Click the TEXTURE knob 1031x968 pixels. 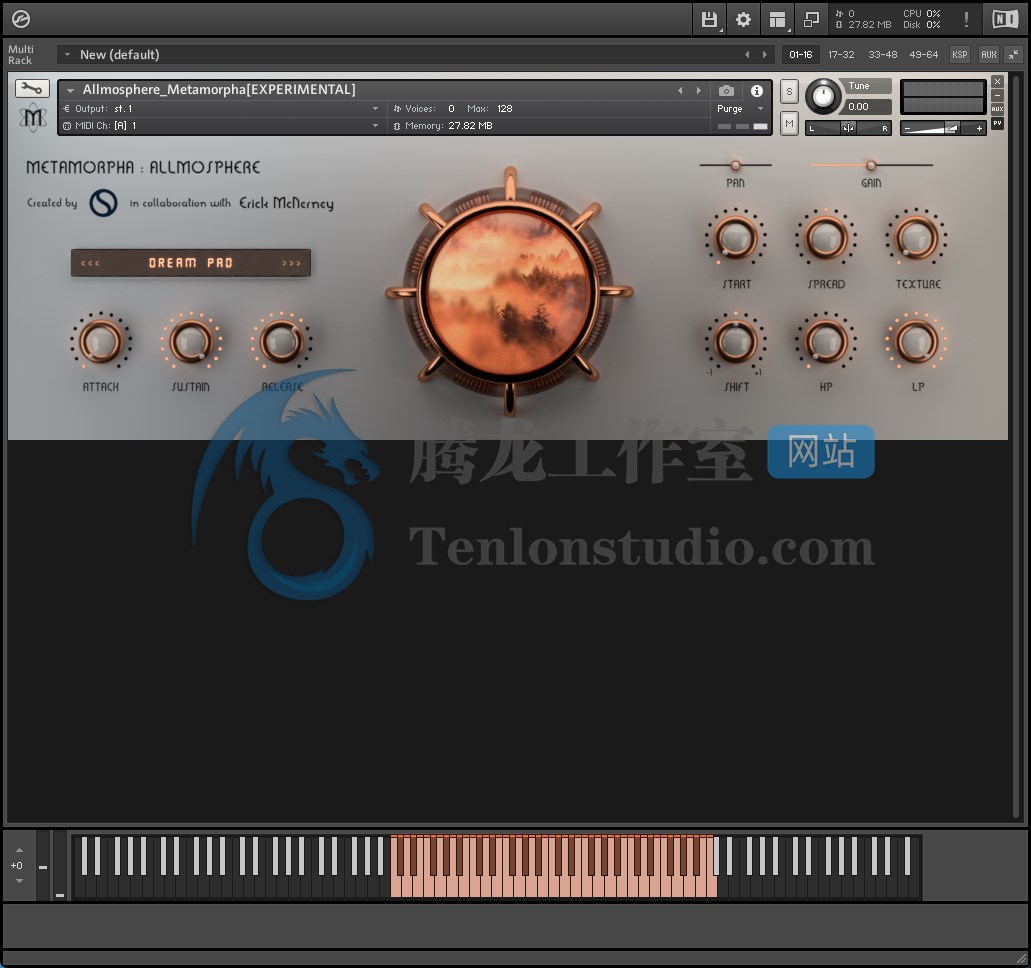point(916,237)
